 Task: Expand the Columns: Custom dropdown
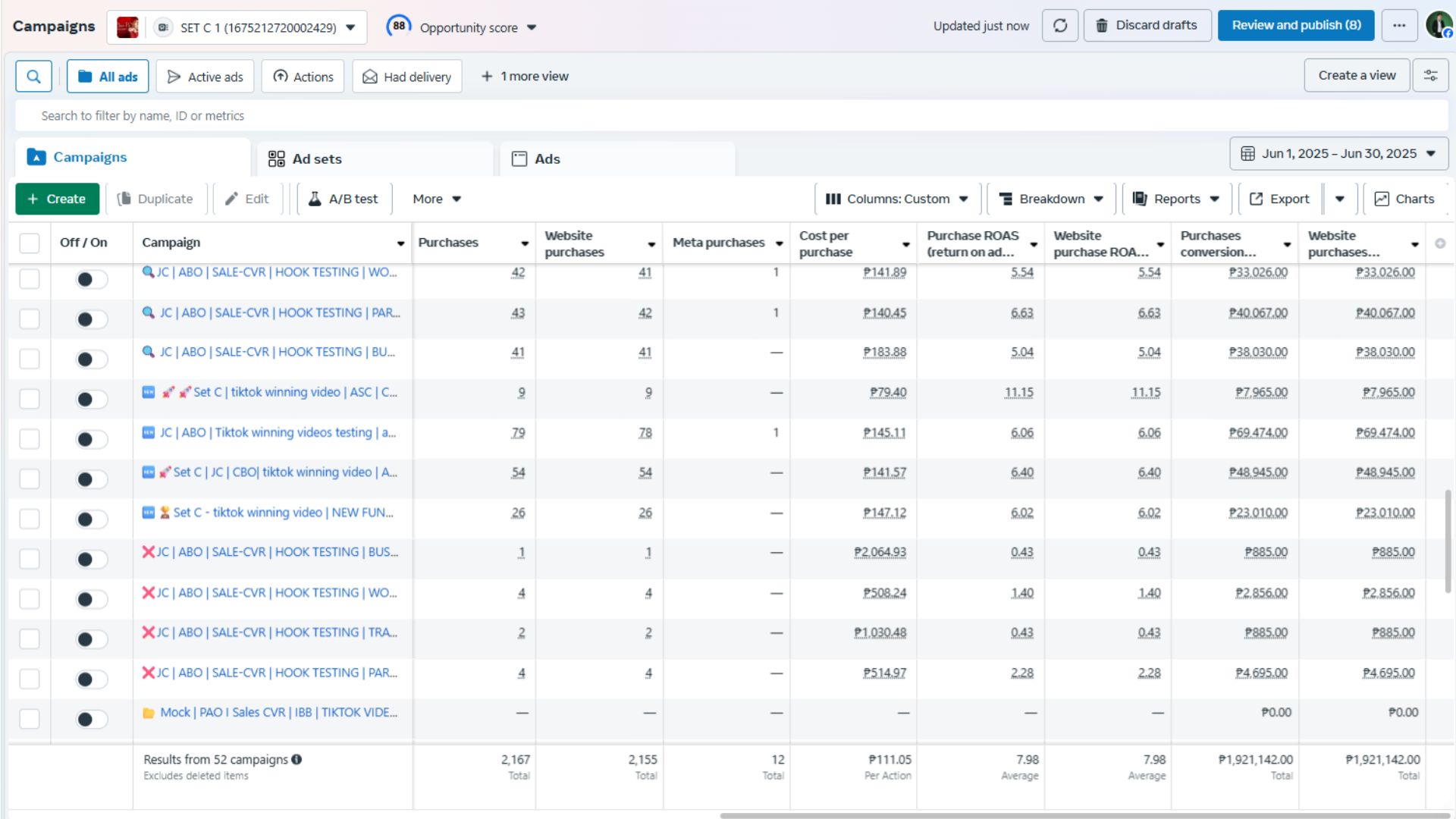pos(898,199)
